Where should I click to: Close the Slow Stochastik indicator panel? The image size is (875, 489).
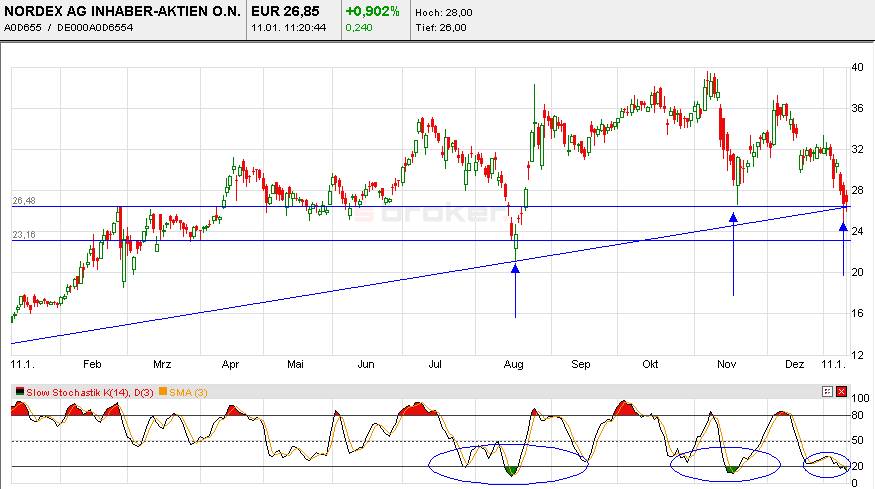coord(842,392)
